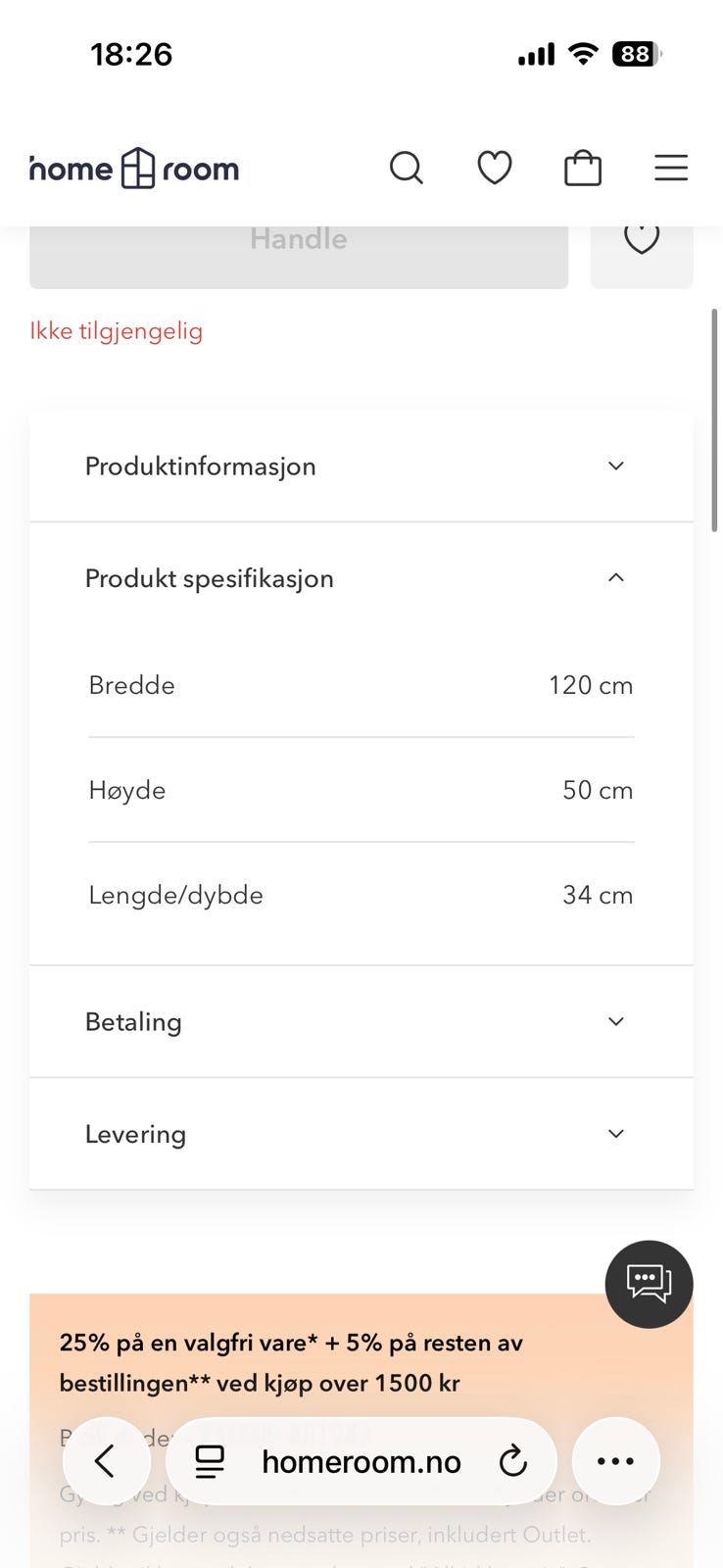Tap the Levering row label

135,1134
